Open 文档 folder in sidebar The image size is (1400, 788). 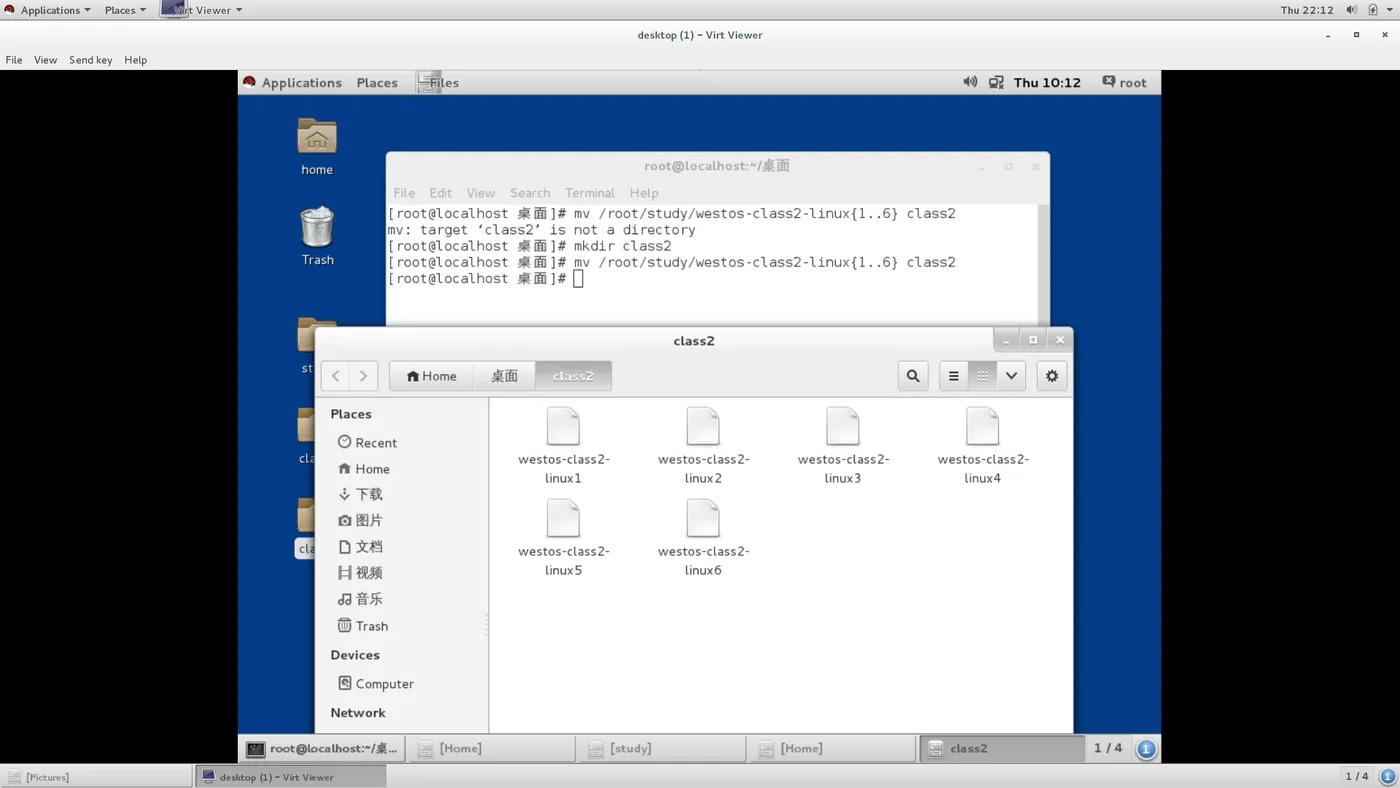click(360, 546)
